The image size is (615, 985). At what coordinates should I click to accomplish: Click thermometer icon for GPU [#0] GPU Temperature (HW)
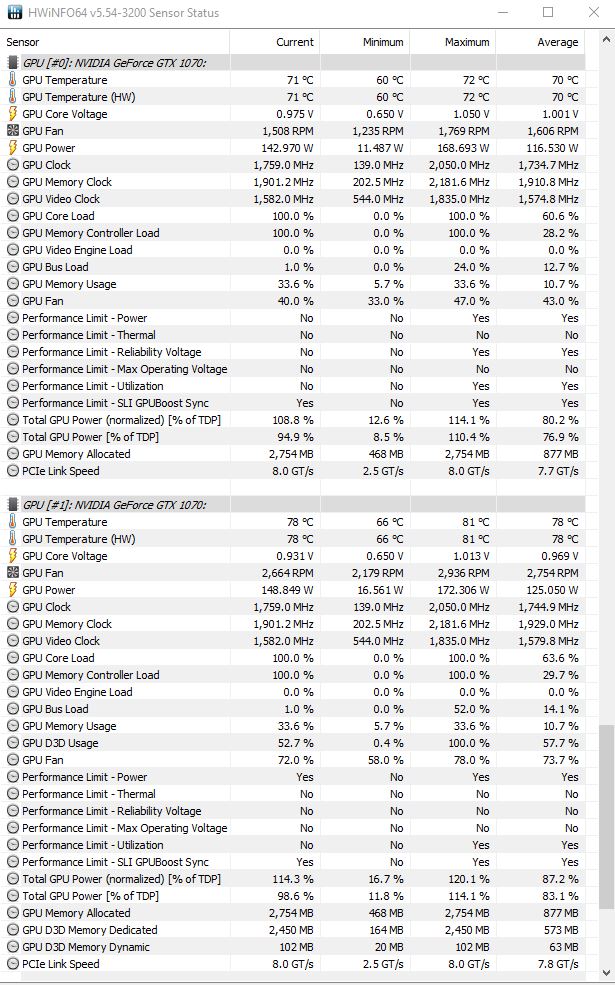(13, 97)
